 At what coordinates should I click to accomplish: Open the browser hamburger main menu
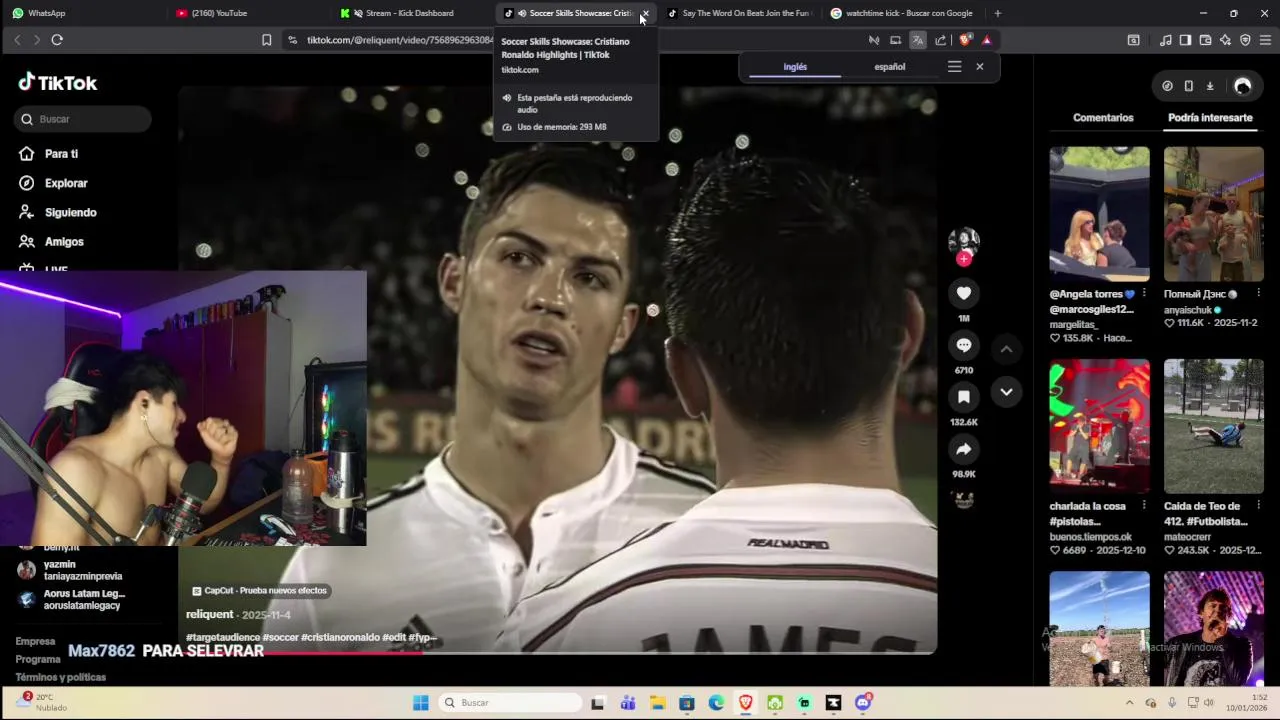point(1265,40)
